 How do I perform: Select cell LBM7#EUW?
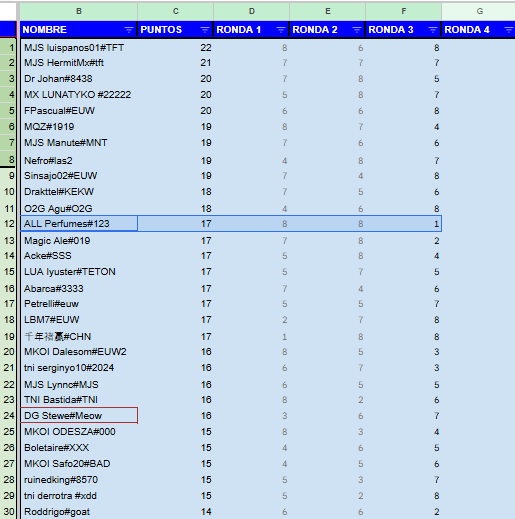pyautogui.click(x=79, y=320)
